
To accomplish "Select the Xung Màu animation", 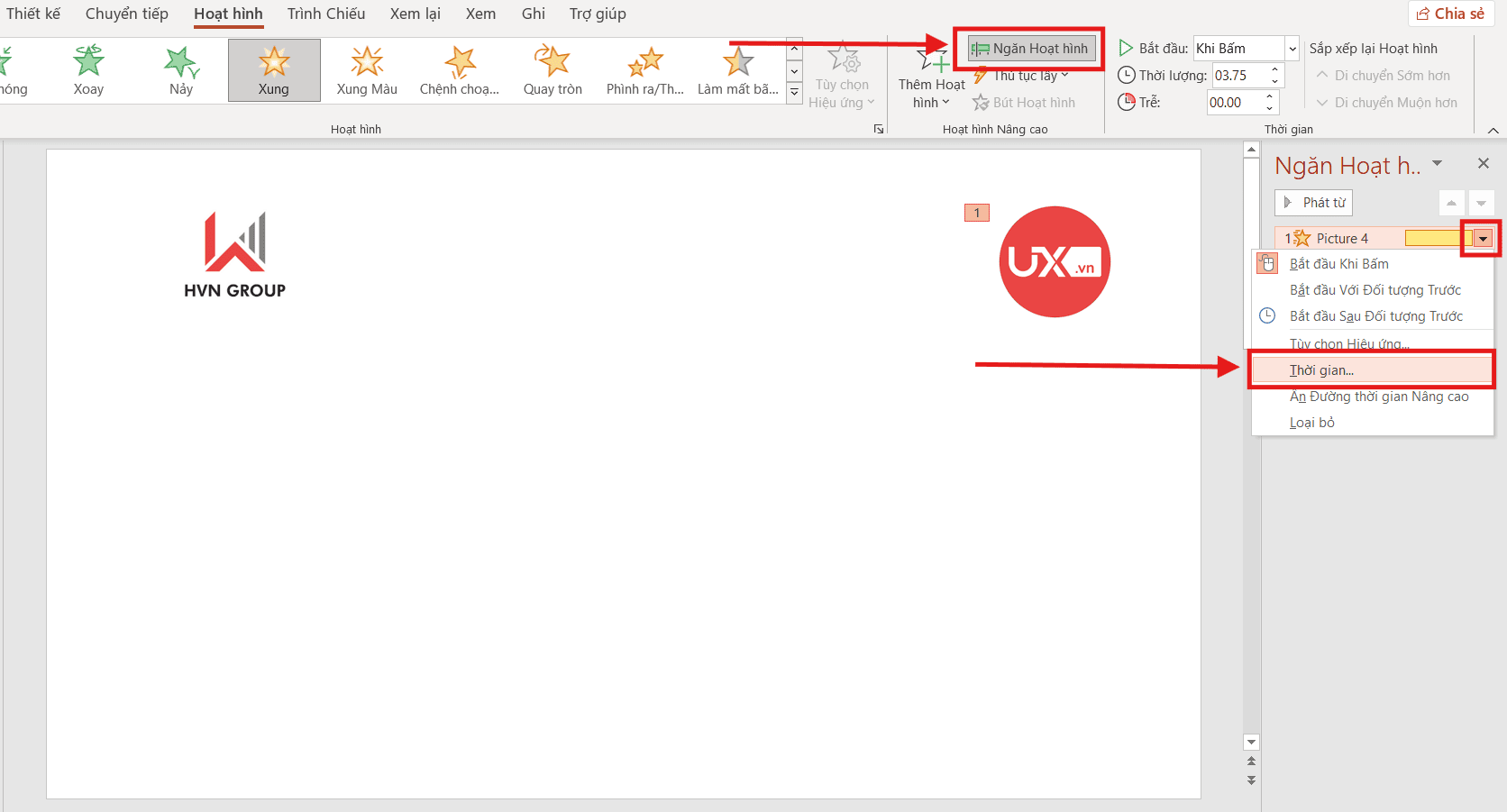I will tap(366, 70).
